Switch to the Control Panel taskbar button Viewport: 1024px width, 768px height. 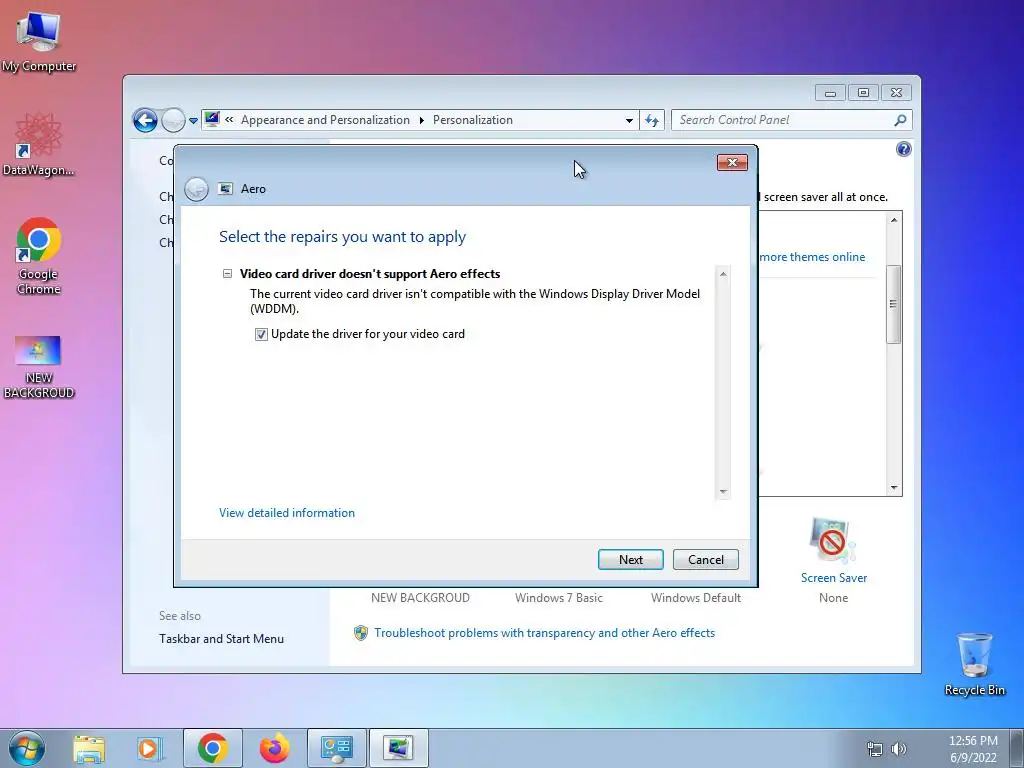pos(336,748)
